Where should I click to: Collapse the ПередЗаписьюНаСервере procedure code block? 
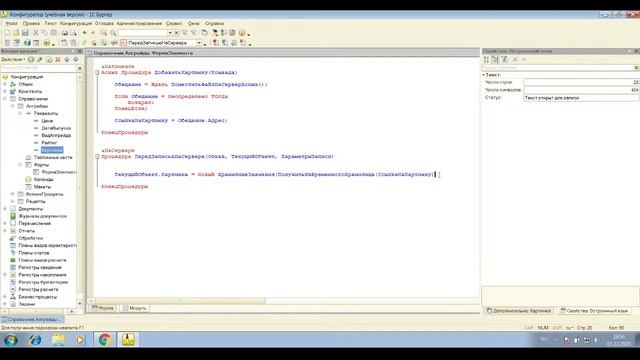point(97,156)
